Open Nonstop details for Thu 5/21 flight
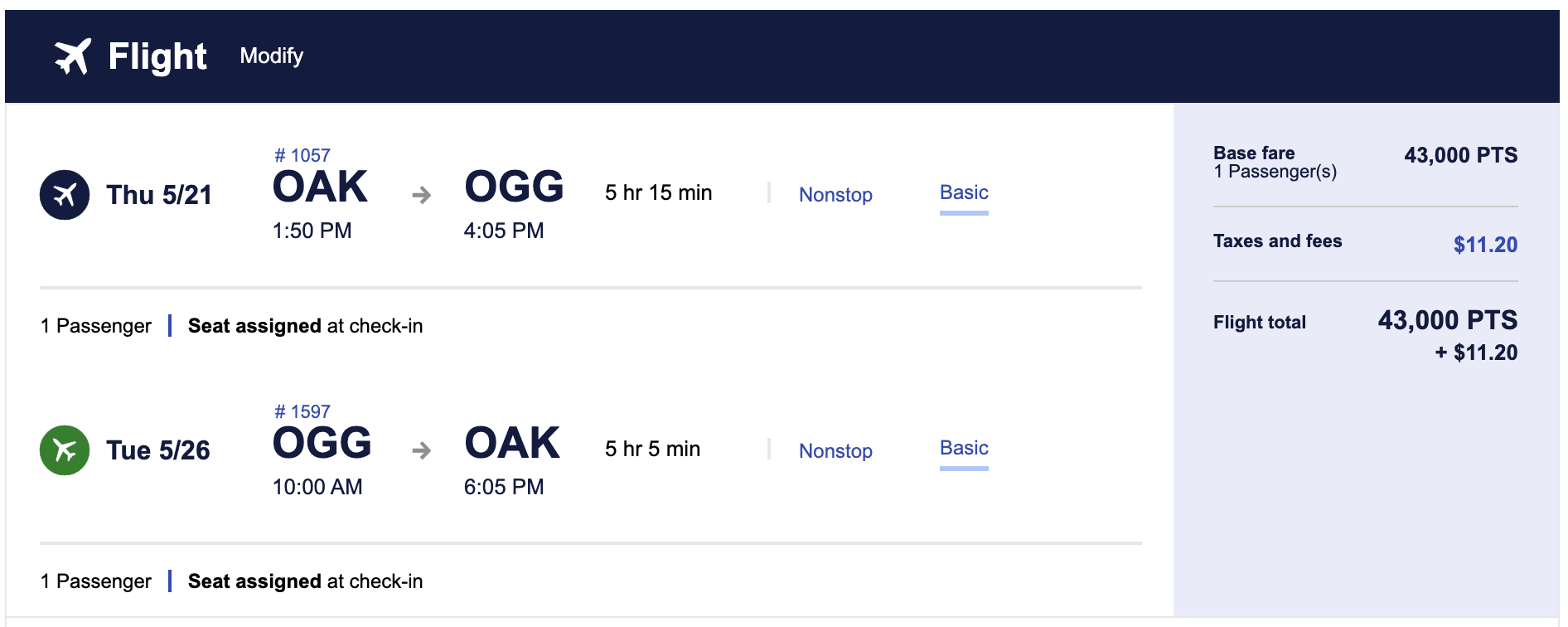This screenshot has width=1568, height=627. click(x=835, y=195)
